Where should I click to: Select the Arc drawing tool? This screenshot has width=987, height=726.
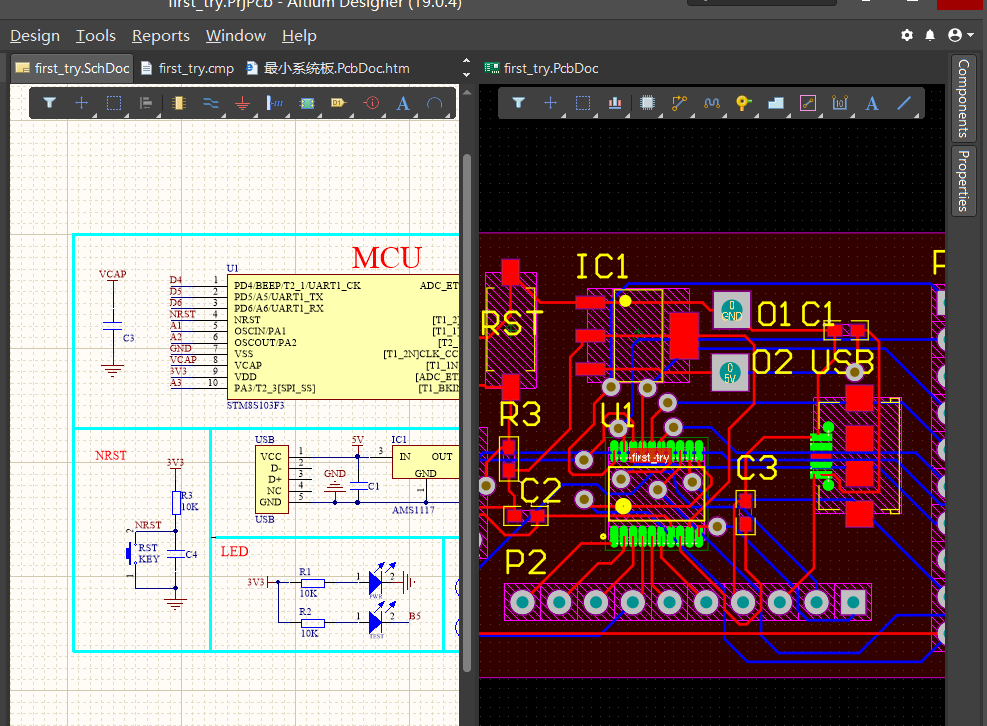[x=434, y=102]
